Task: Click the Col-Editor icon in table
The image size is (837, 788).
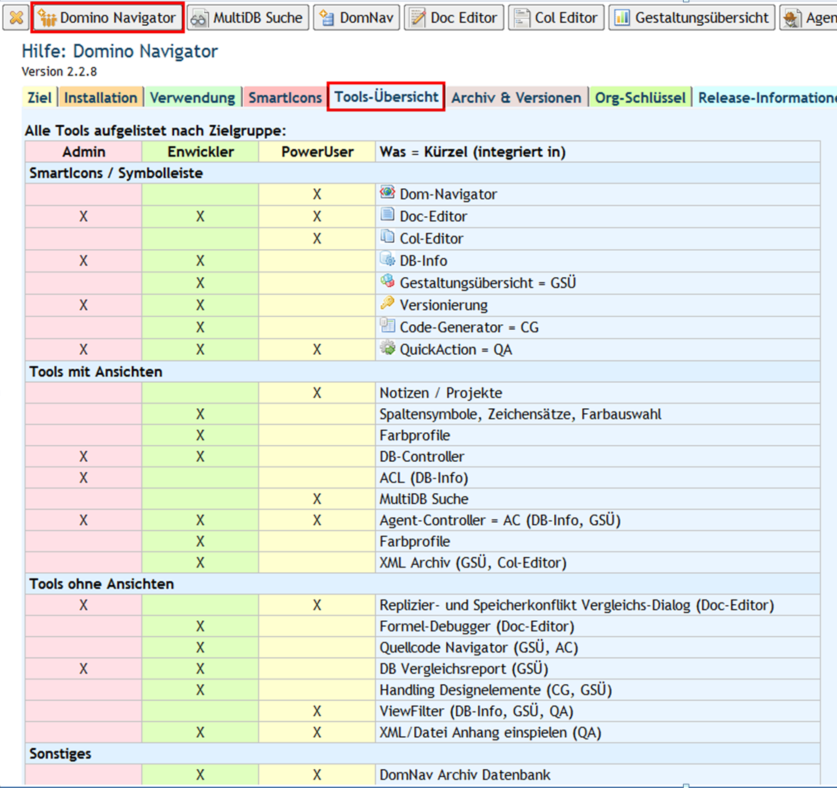Action: pos(388,237)
